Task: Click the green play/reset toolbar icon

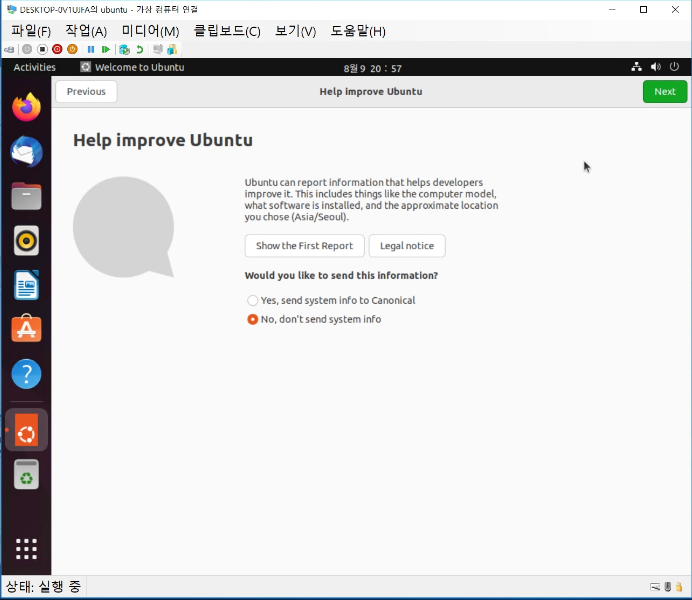Action: point(105,49)
